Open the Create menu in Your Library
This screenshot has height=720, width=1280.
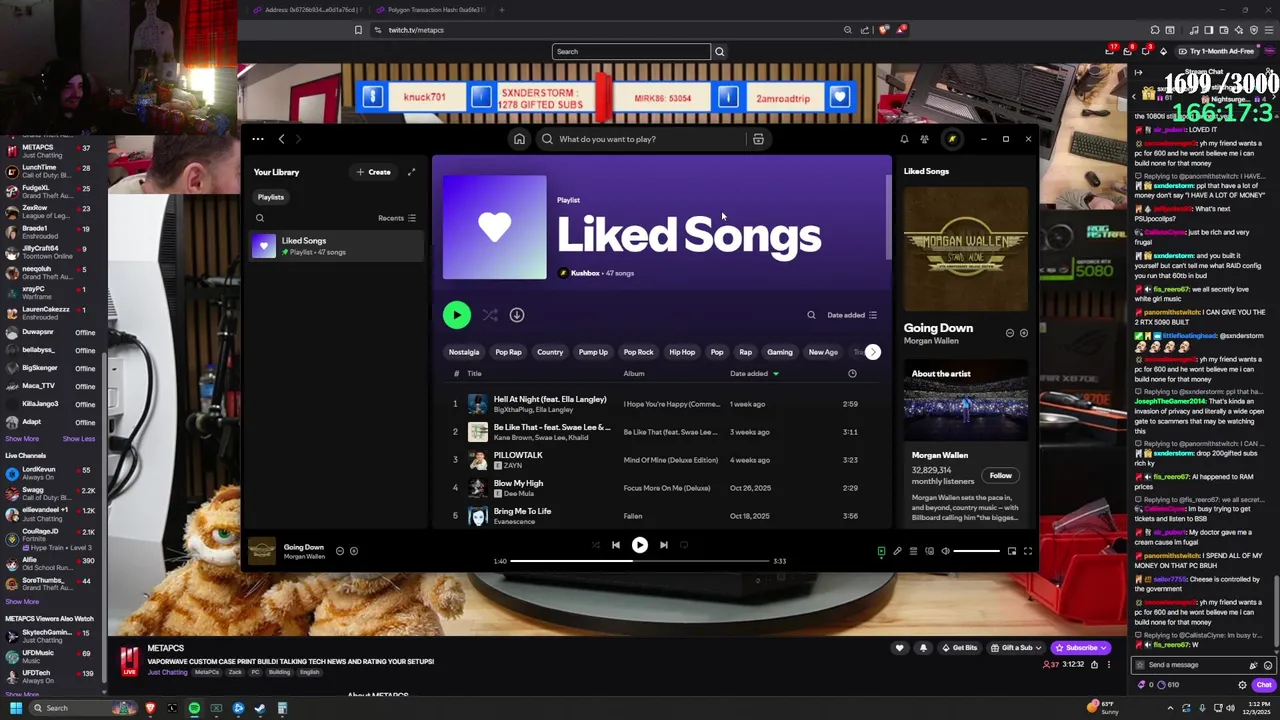[x=374, y=172]
